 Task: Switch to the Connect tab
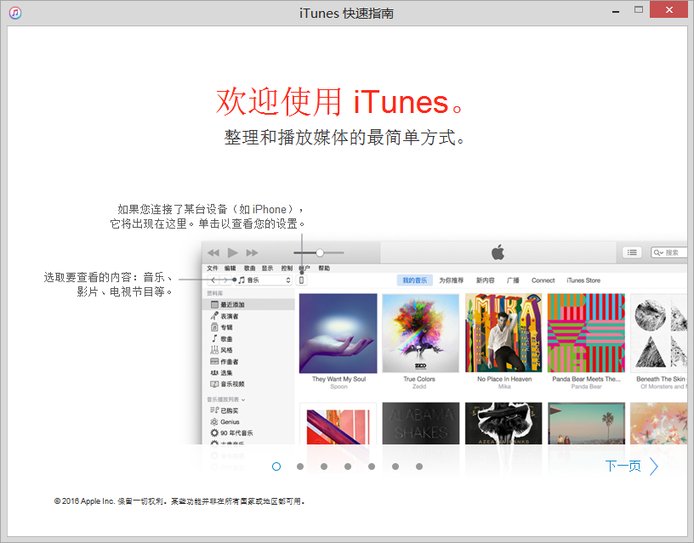coord(543,280)
